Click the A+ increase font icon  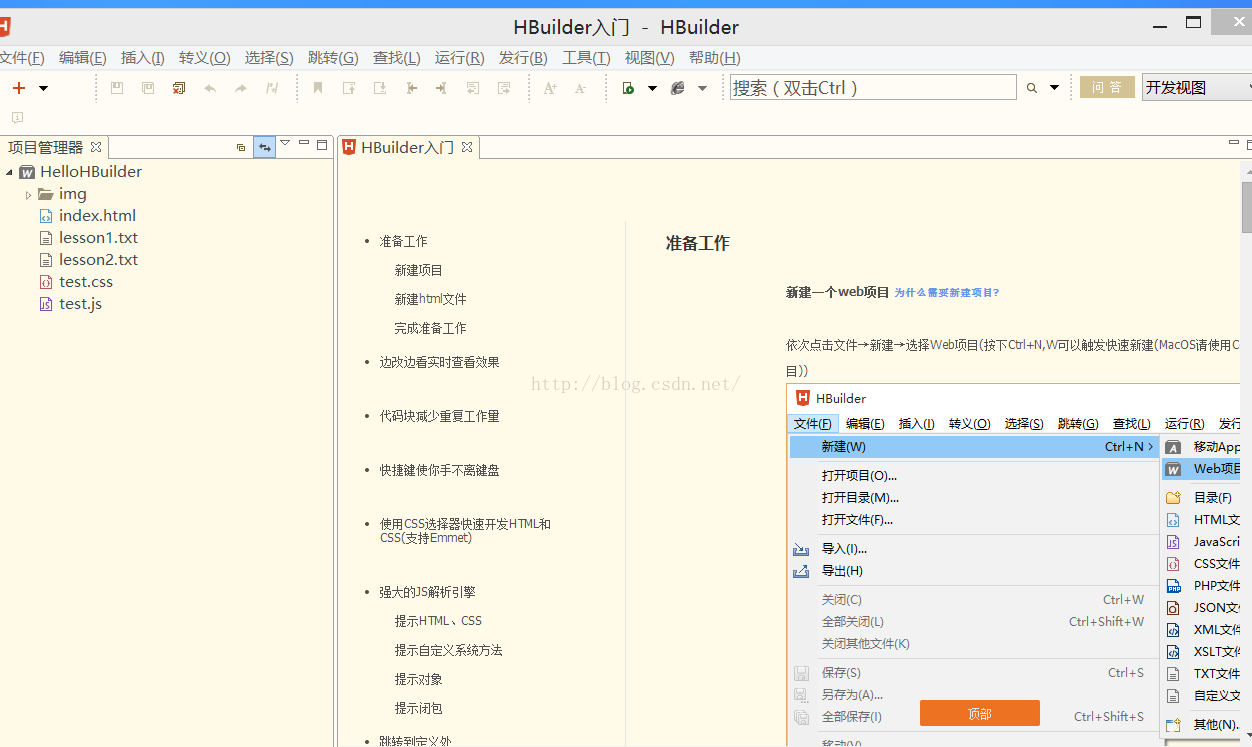click(550, 88)
